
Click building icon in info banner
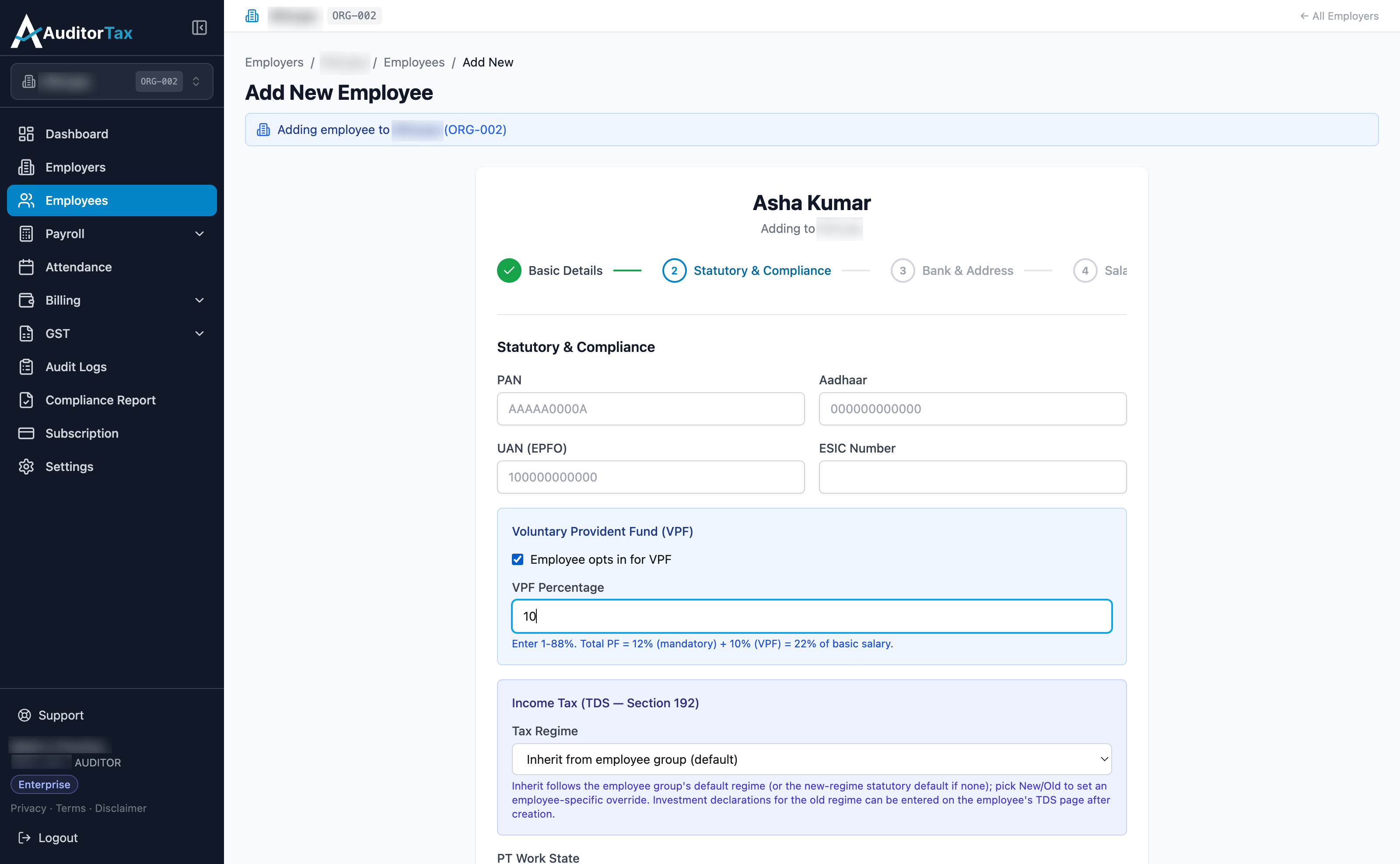(263, 130)
